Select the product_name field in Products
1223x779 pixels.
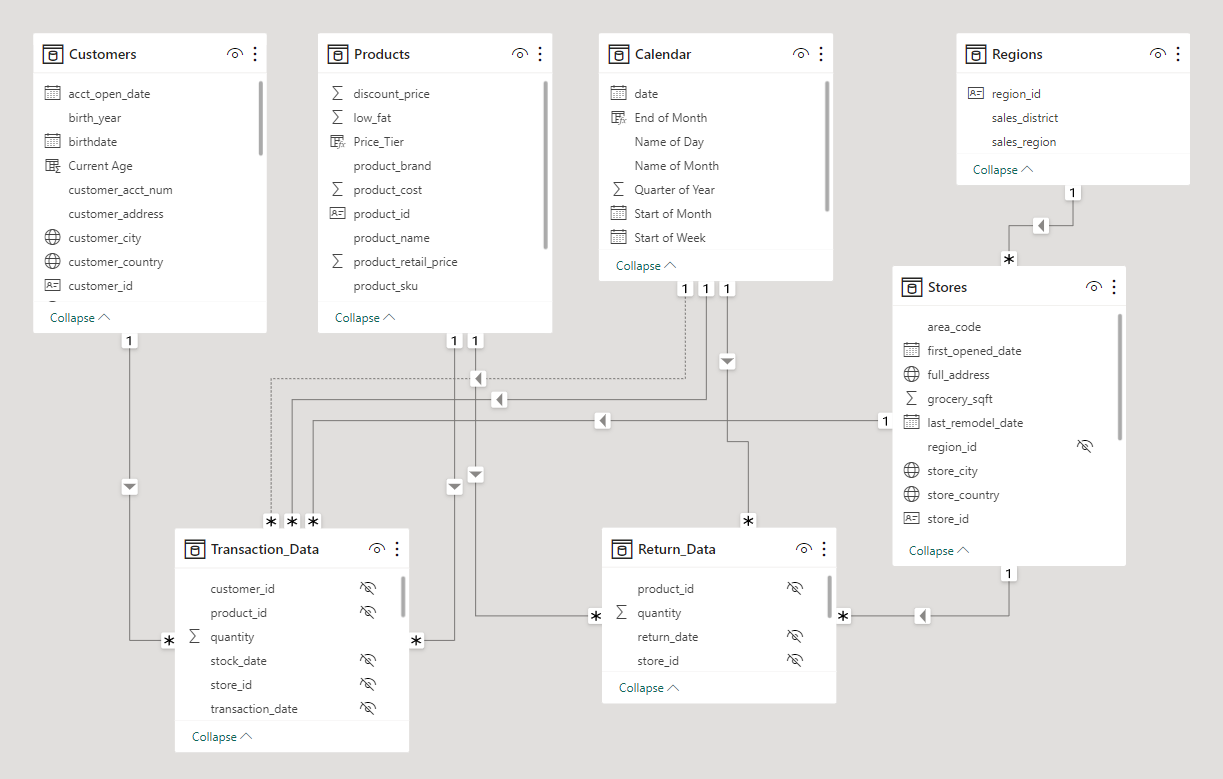pyautogui.click(x=391, y=238)
